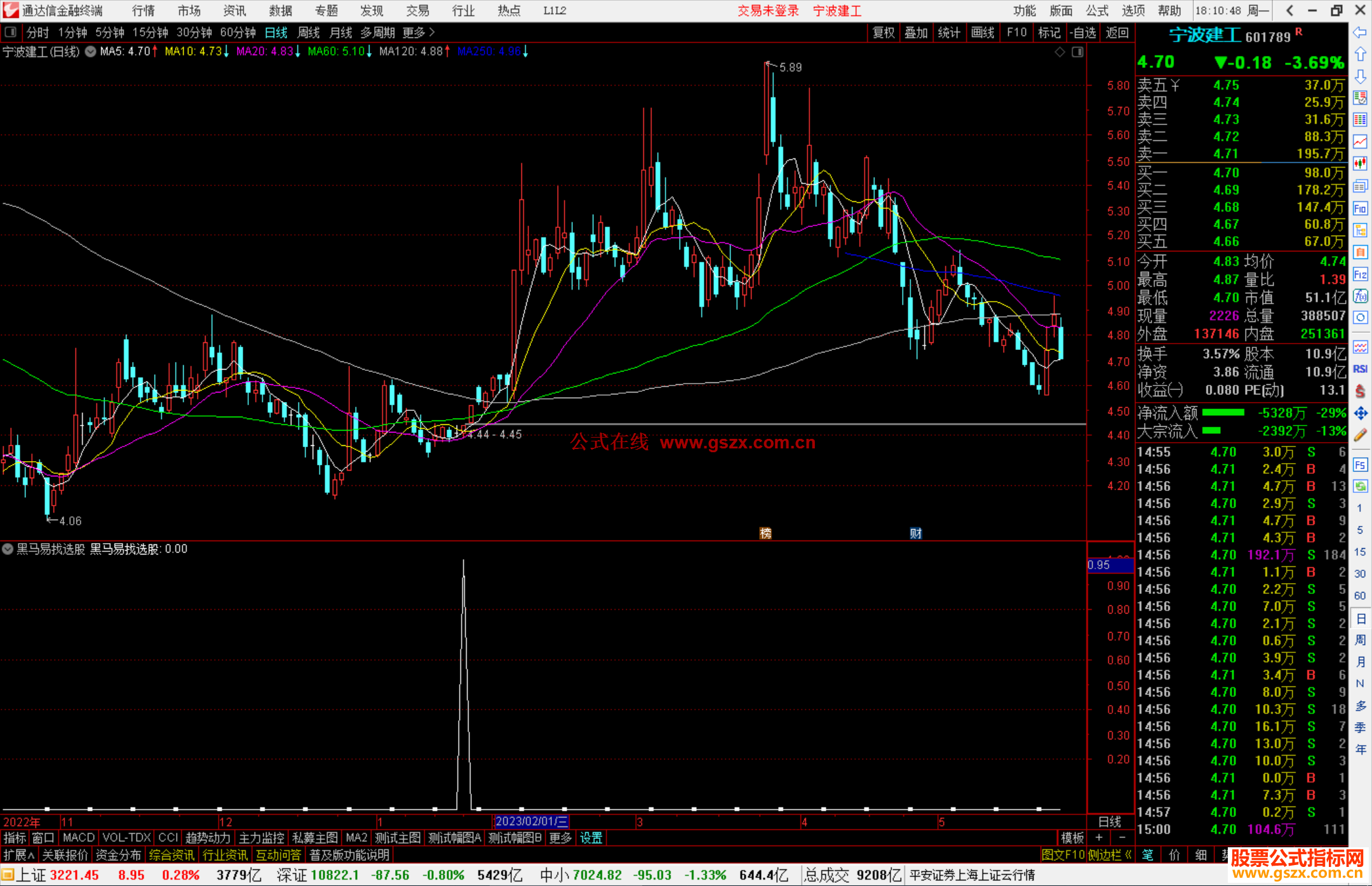Click the F10 company info sidebar icon
The width and height of the screenshot is (1372, 886).
(x=1360, y=208)
